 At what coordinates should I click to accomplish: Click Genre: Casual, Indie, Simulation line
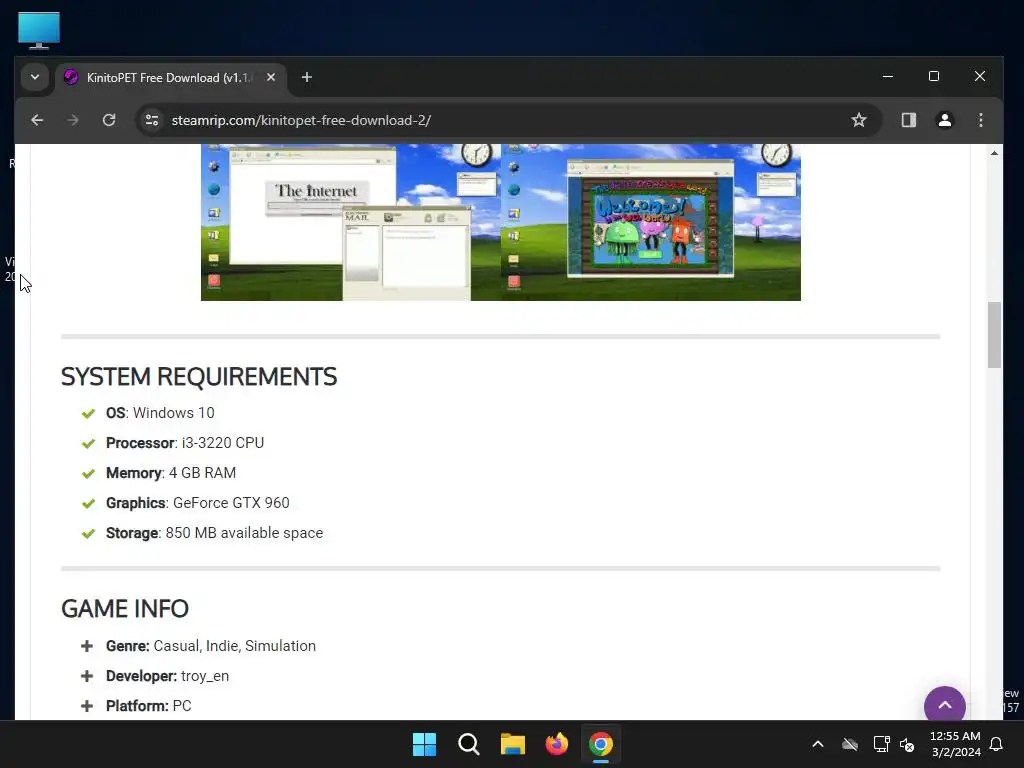(211, 646)
